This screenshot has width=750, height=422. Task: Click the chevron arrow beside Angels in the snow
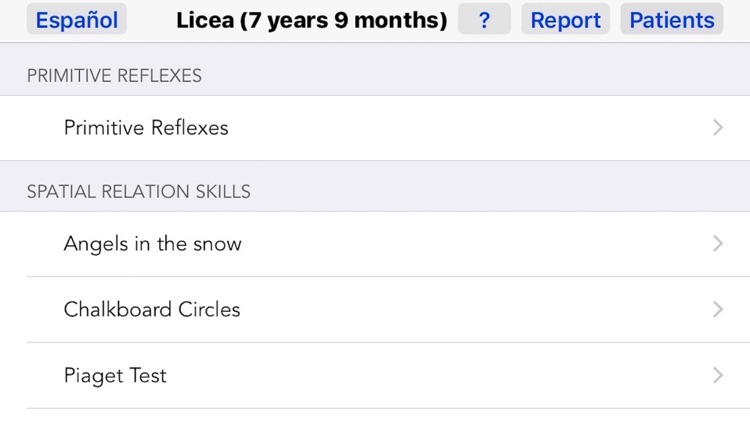click(x=718, y=244)
